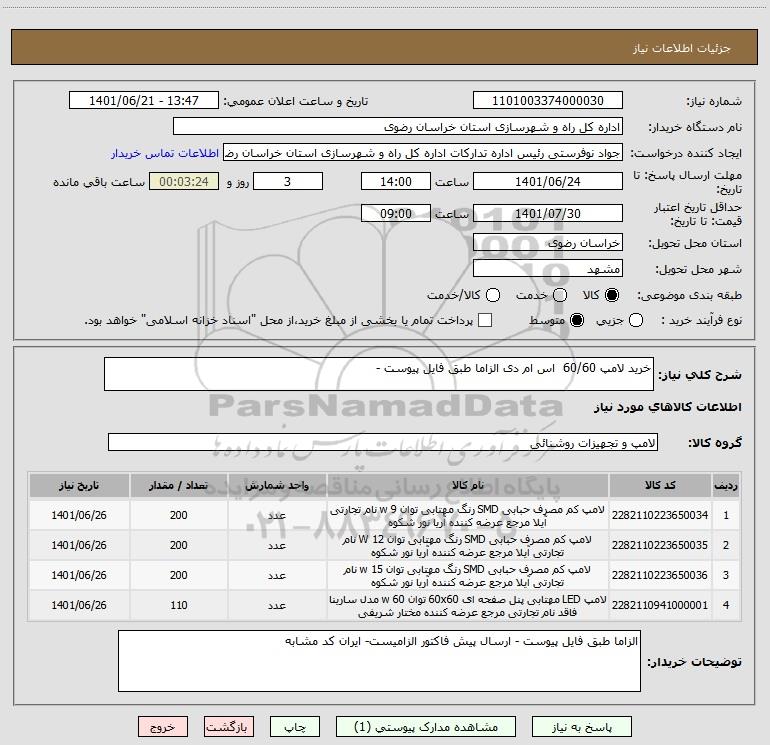The height and width of the screenshot is (745, 770).
Task: Click the validity time field 09:00
Action: (x=396, y=213)
